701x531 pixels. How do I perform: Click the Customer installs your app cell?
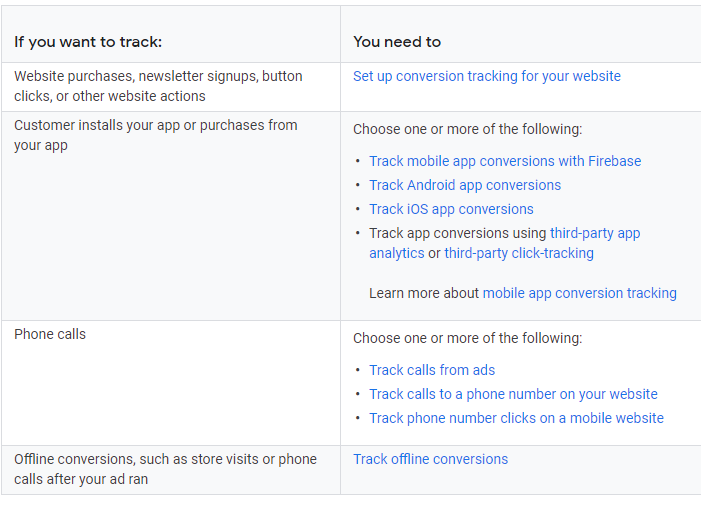coord(155,135)
